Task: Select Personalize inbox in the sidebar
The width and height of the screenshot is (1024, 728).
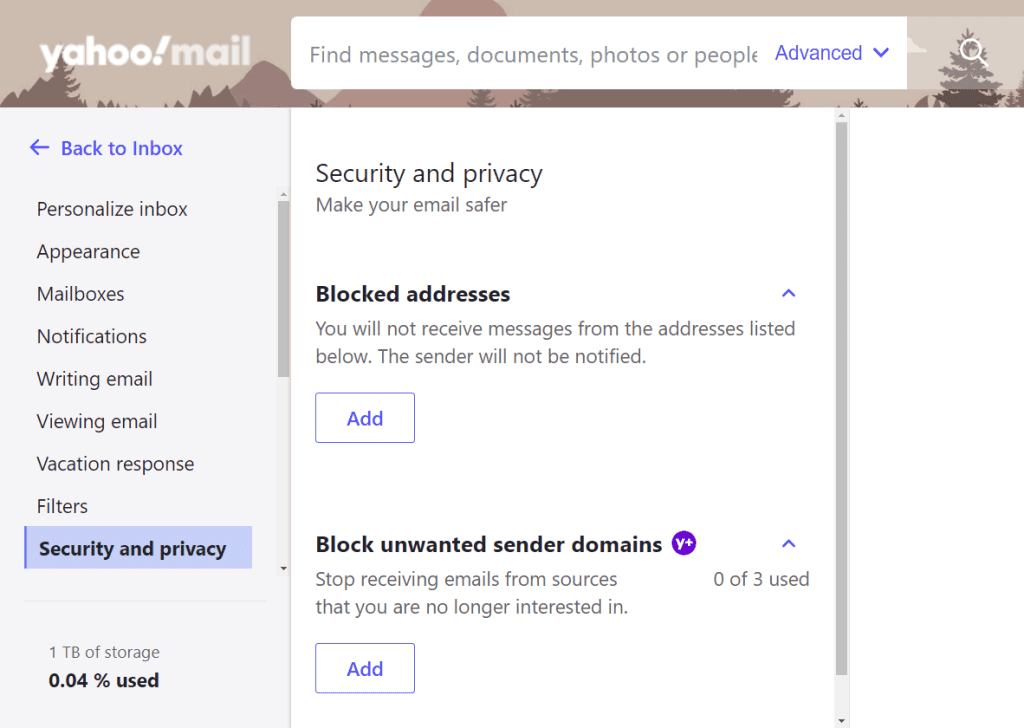Action: (111, 209)
